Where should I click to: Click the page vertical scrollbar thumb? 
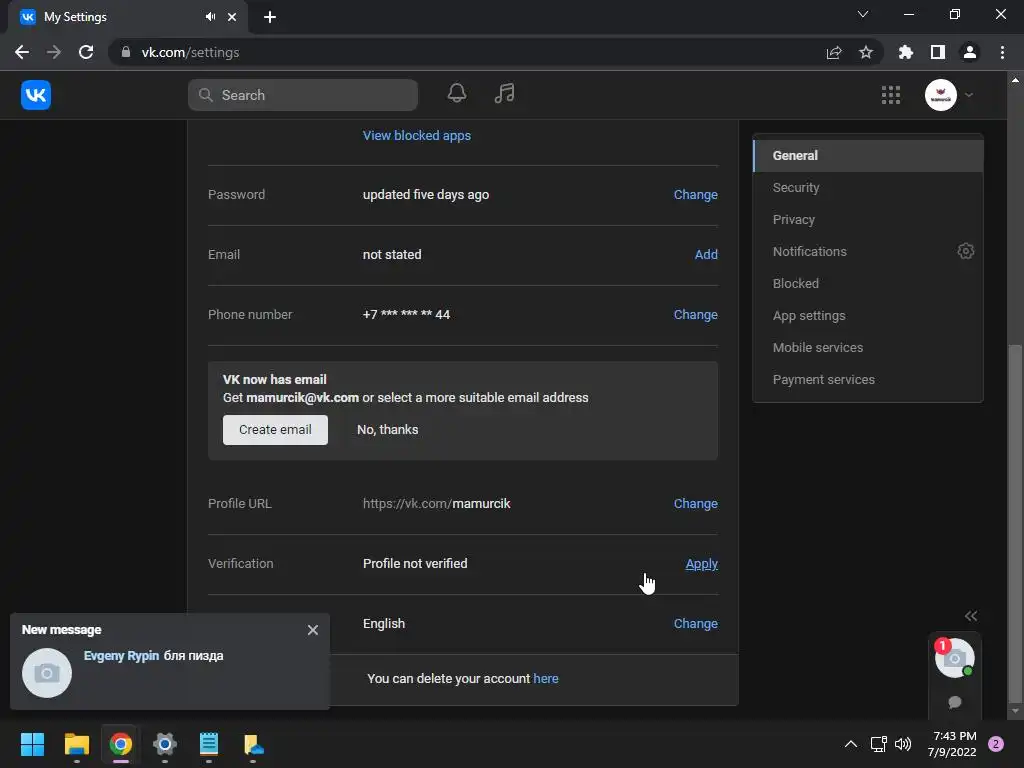(x=1015, y=522)
